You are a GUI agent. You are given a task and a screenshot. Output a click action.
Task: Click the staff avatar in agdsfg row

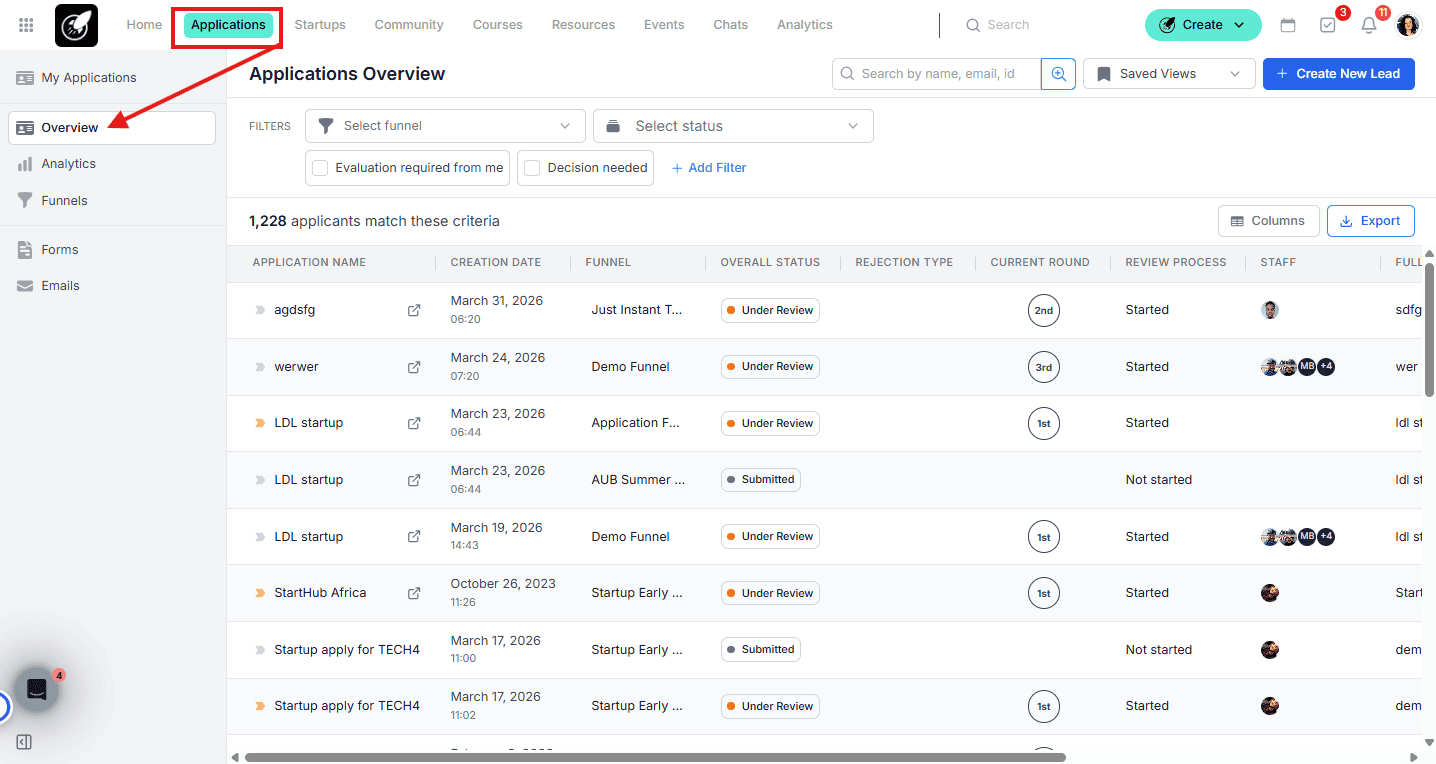pyautogui.click(x=1270, y=310)
